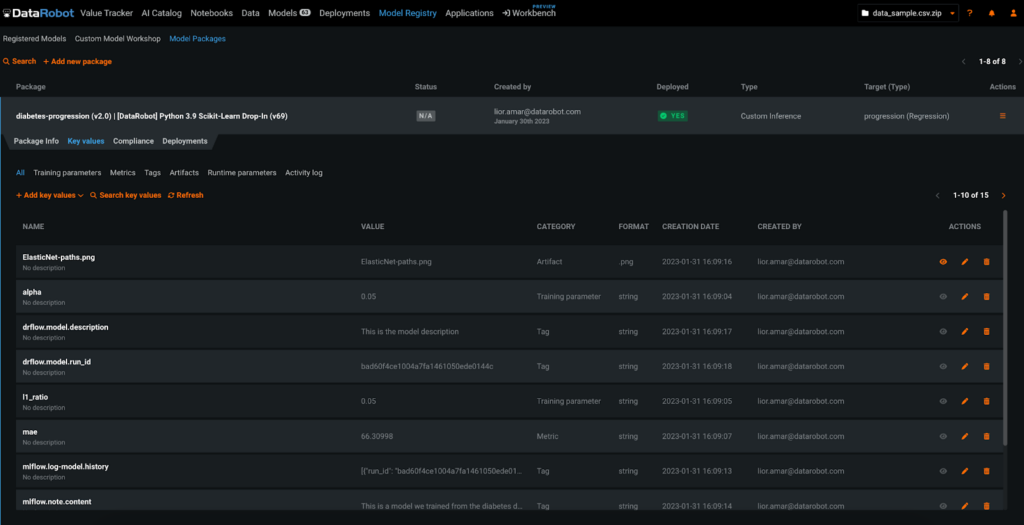
Task: Delete the drflow.model.description entry
Action: pyautogui.click(x=986, y=331)
